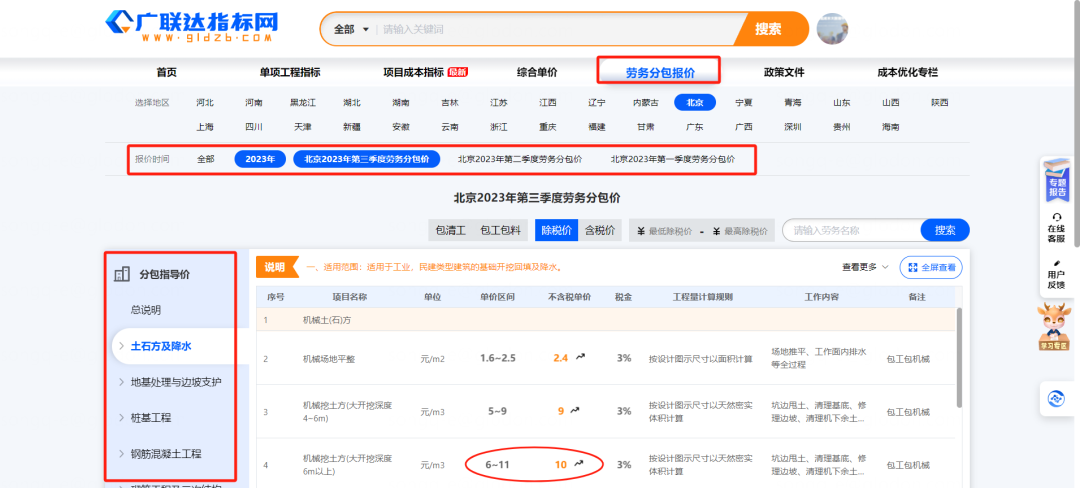Select region 北京
Viewport: 1080px width, 488px height.
(x=694, y=103)
